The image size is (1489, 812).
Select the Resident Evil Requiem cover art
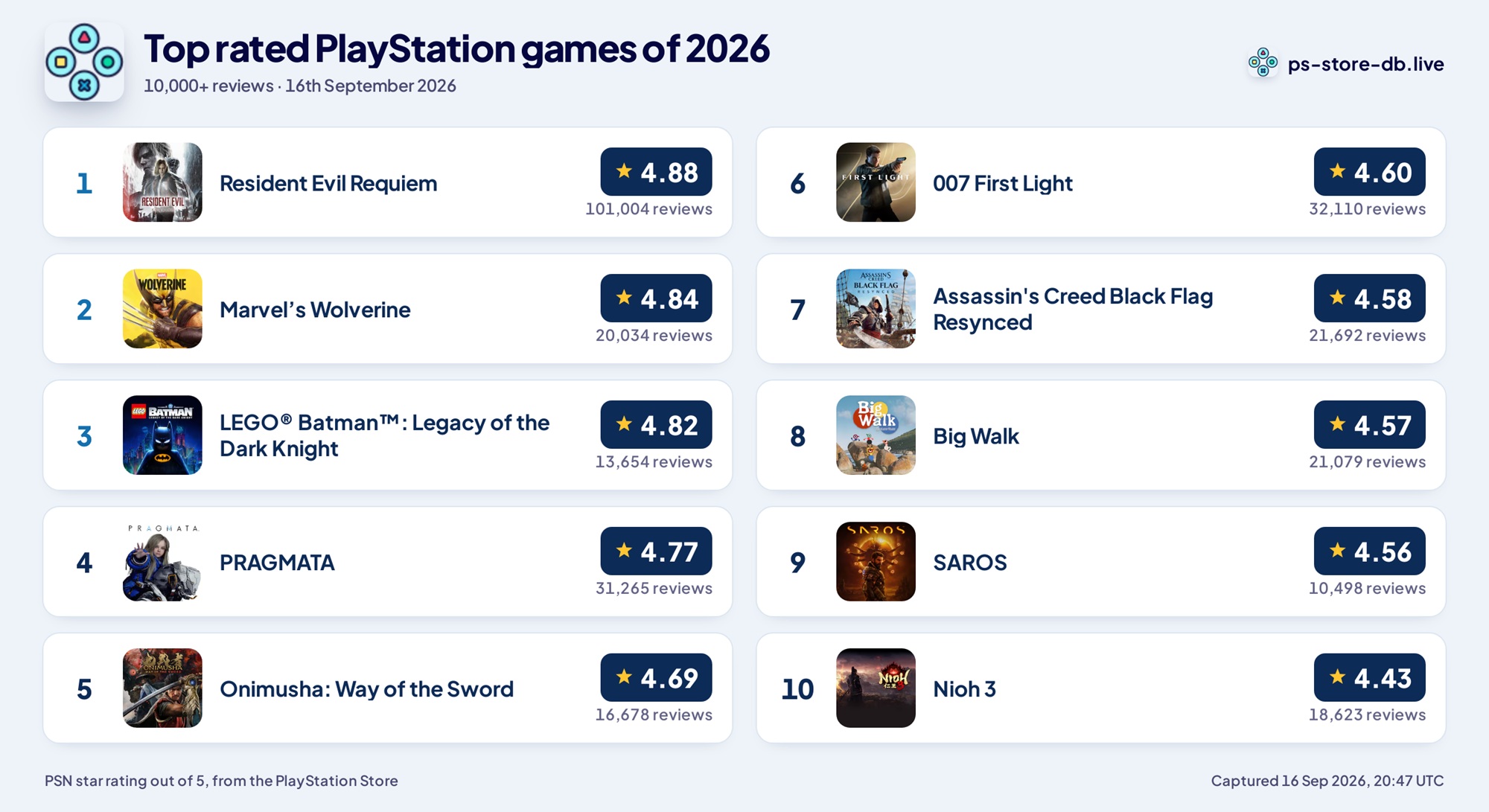162,182
